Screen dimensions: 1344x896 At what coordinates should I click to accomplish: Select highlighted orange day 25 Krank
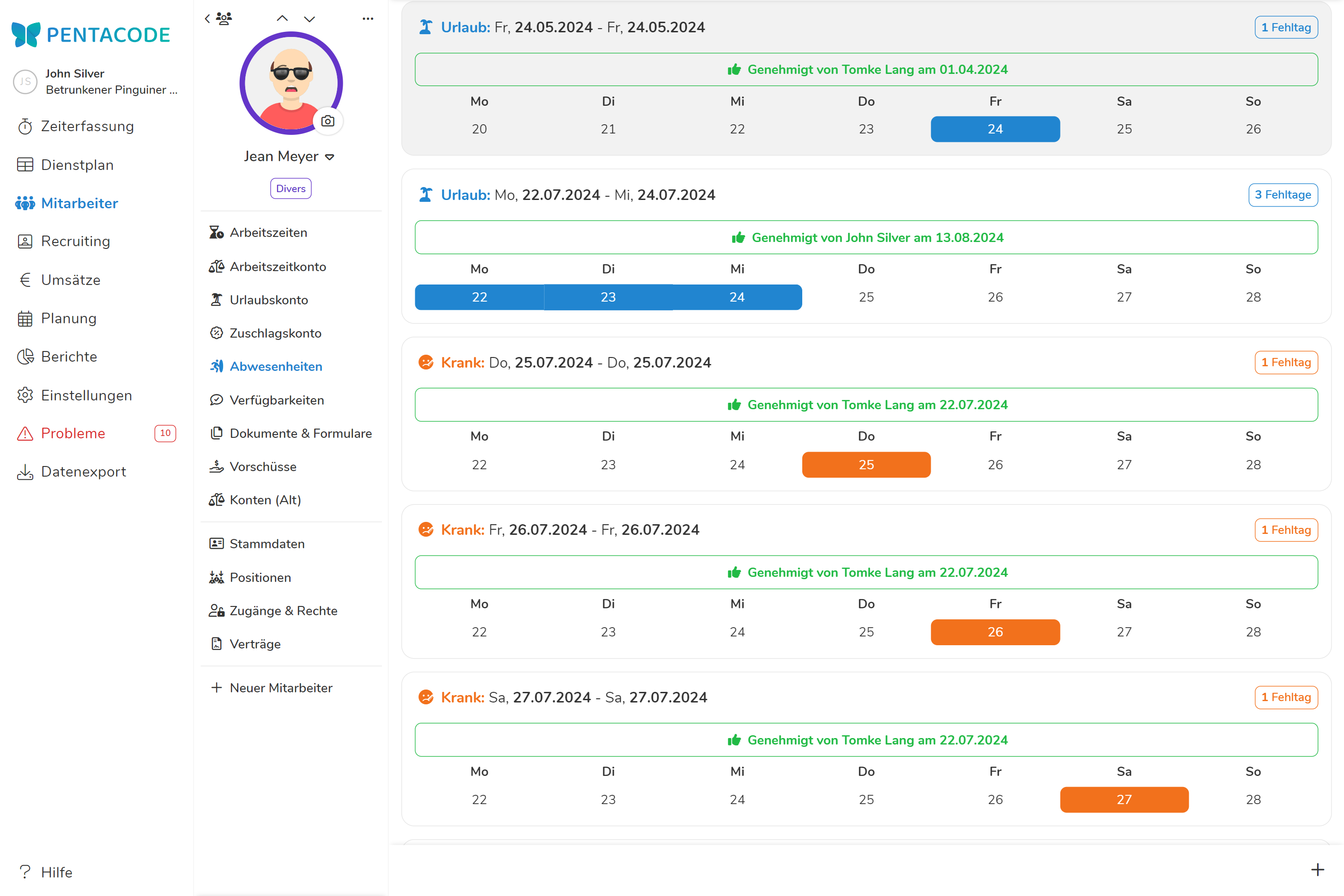tap(866, 465)
